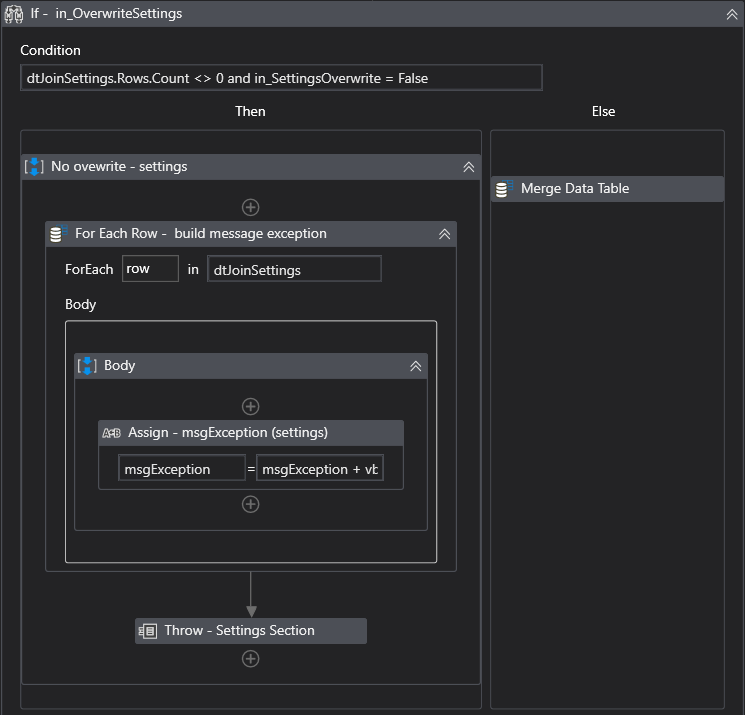Screen dimensions: 745x715
Task: Collapse the If - in_OverwriteSettings activity
Action: 731,14
